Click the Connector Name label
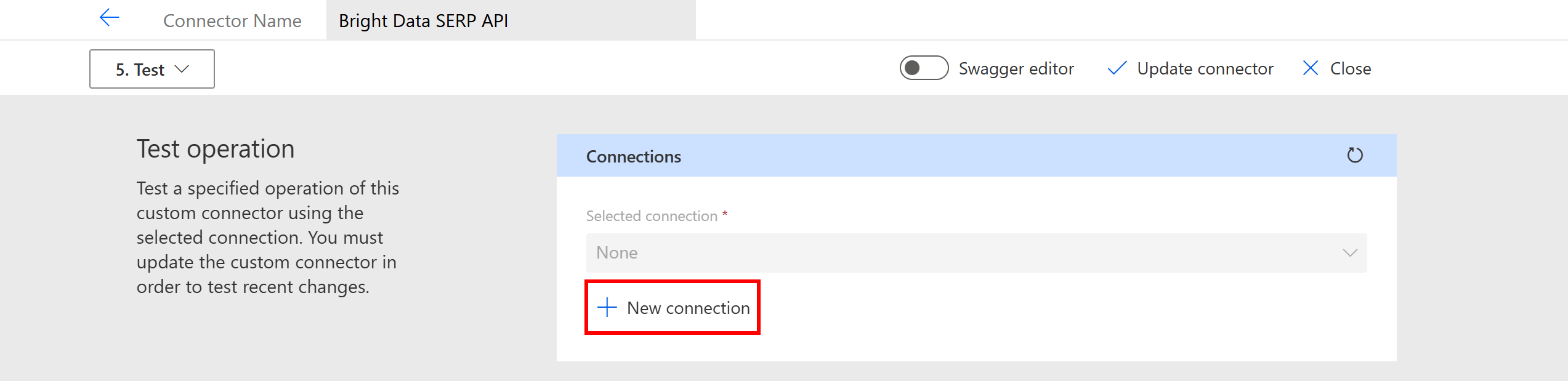Viewport: 1568px width, 381px height. tap(232, 20)
